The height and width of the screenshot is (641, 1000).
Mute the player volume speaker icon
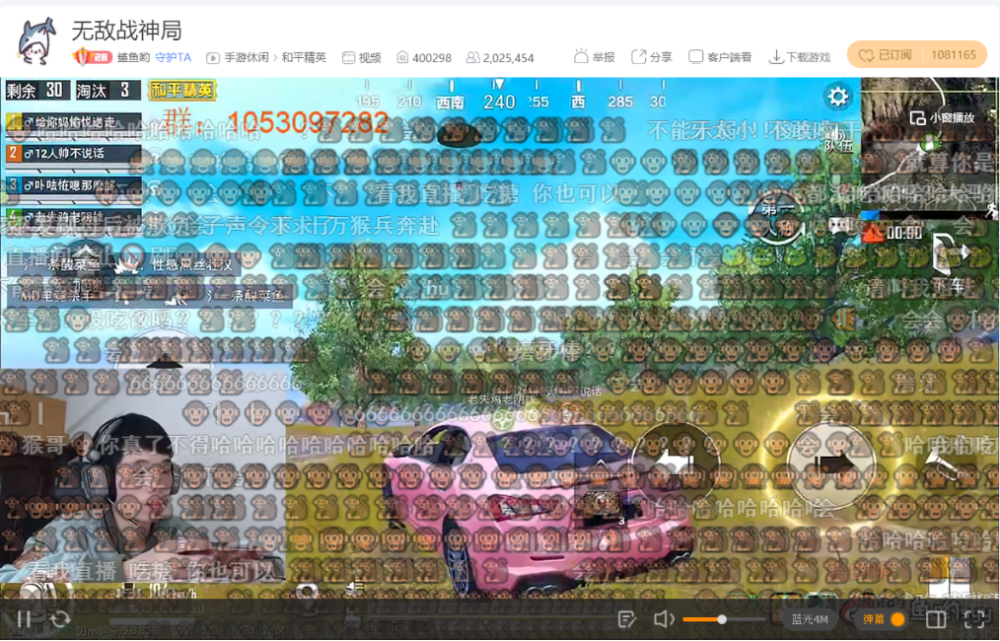point(664,619)
